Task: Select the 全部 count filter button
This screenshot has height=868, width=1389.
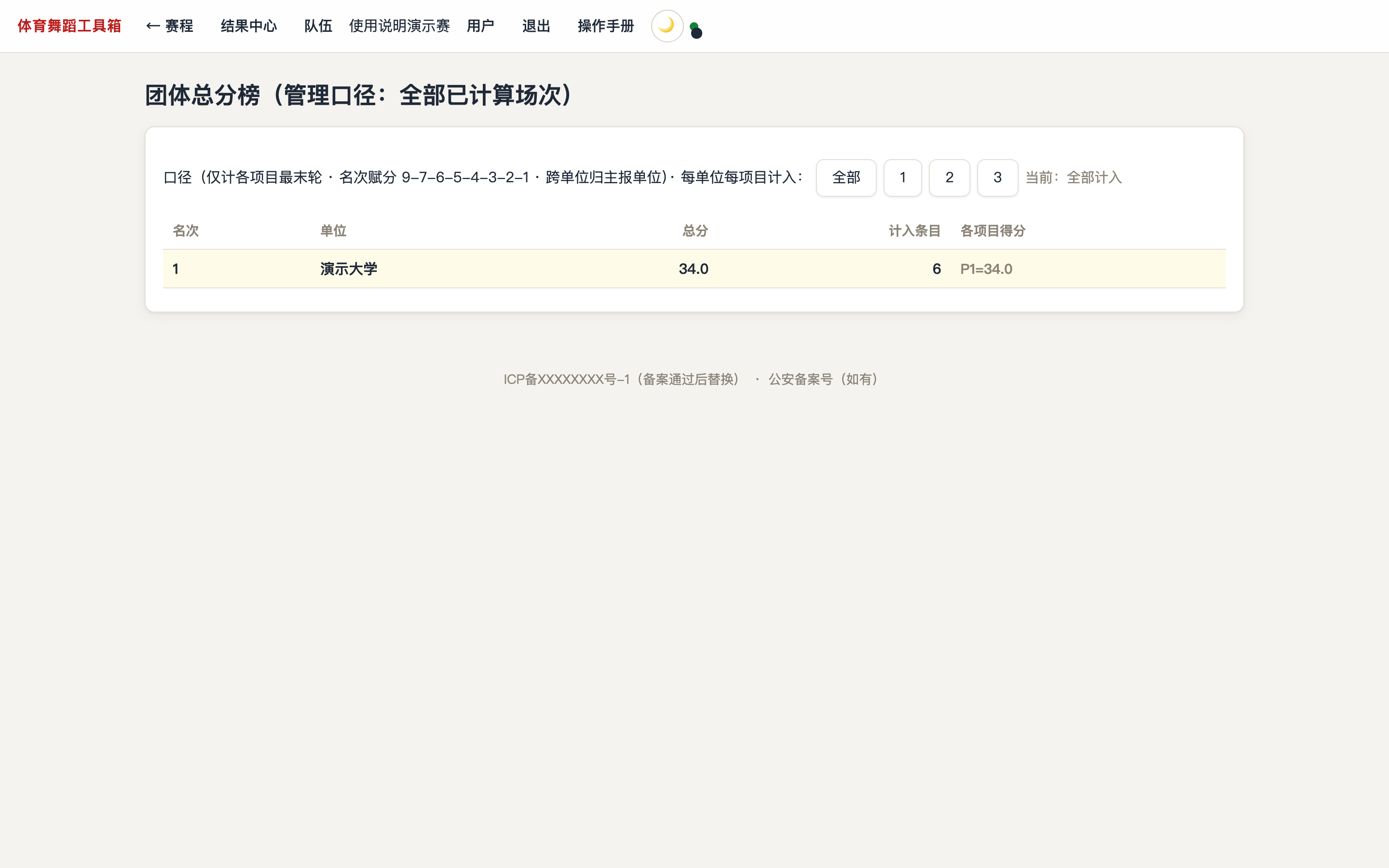Action: coord(846,177)
